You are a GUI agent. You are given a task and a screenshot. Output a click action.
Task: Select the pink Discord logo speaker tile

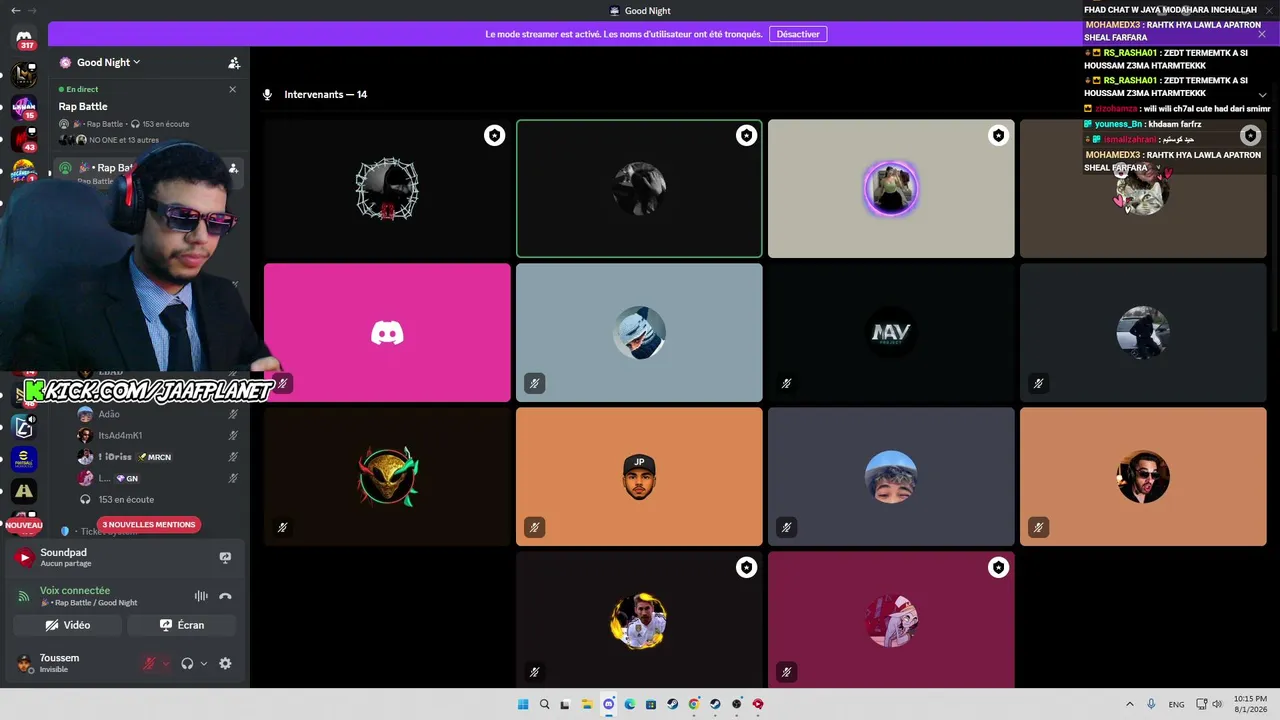(x=387, y=333)
